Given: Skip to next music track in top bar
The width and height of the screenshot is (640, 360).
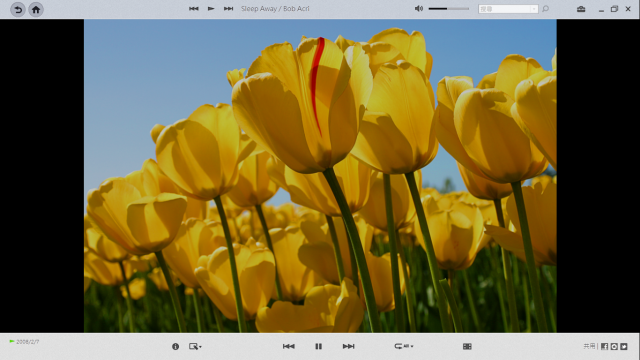Looking at the screenshot, I should [x=228, y=9].
